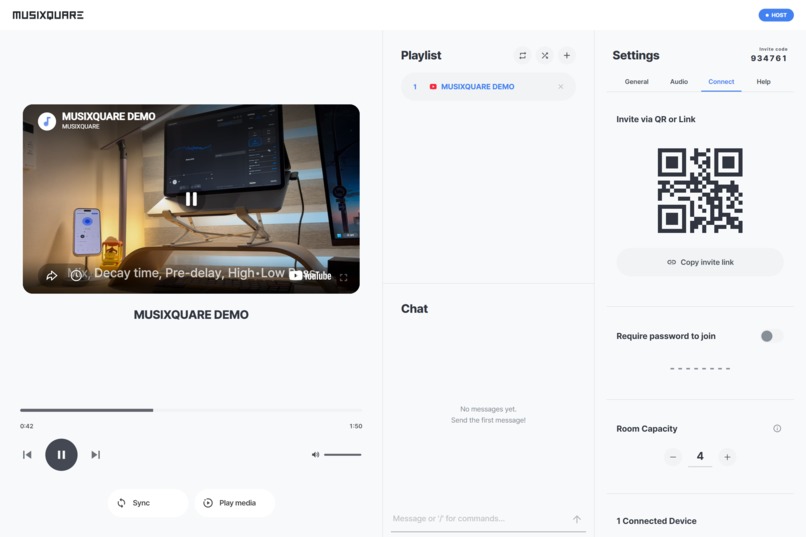This screenshot has width=806, height=537.
Task: Decrease room capacity with minus button
Action: coord(672,457)
